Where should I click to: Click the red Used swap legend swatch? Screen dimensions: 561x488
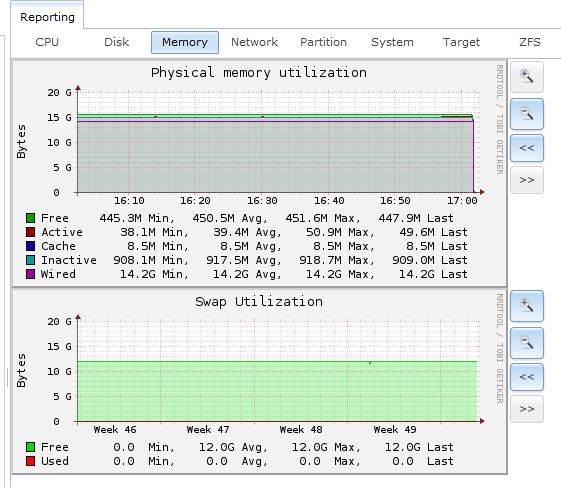coord(30,461)
